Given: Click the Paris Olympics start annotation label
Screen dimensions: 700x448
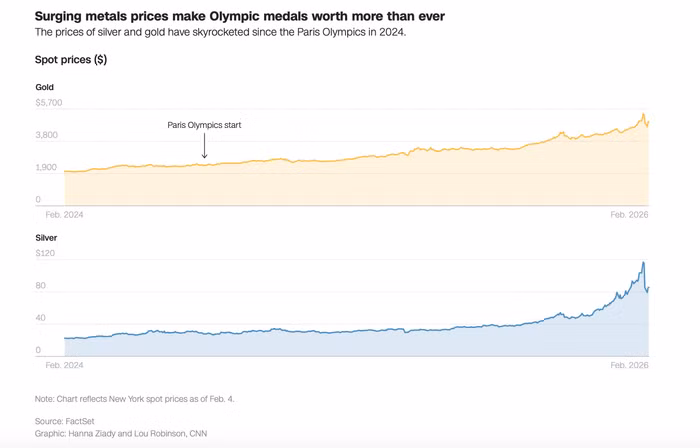Looking at the screenshot, I should click(204, 125).
